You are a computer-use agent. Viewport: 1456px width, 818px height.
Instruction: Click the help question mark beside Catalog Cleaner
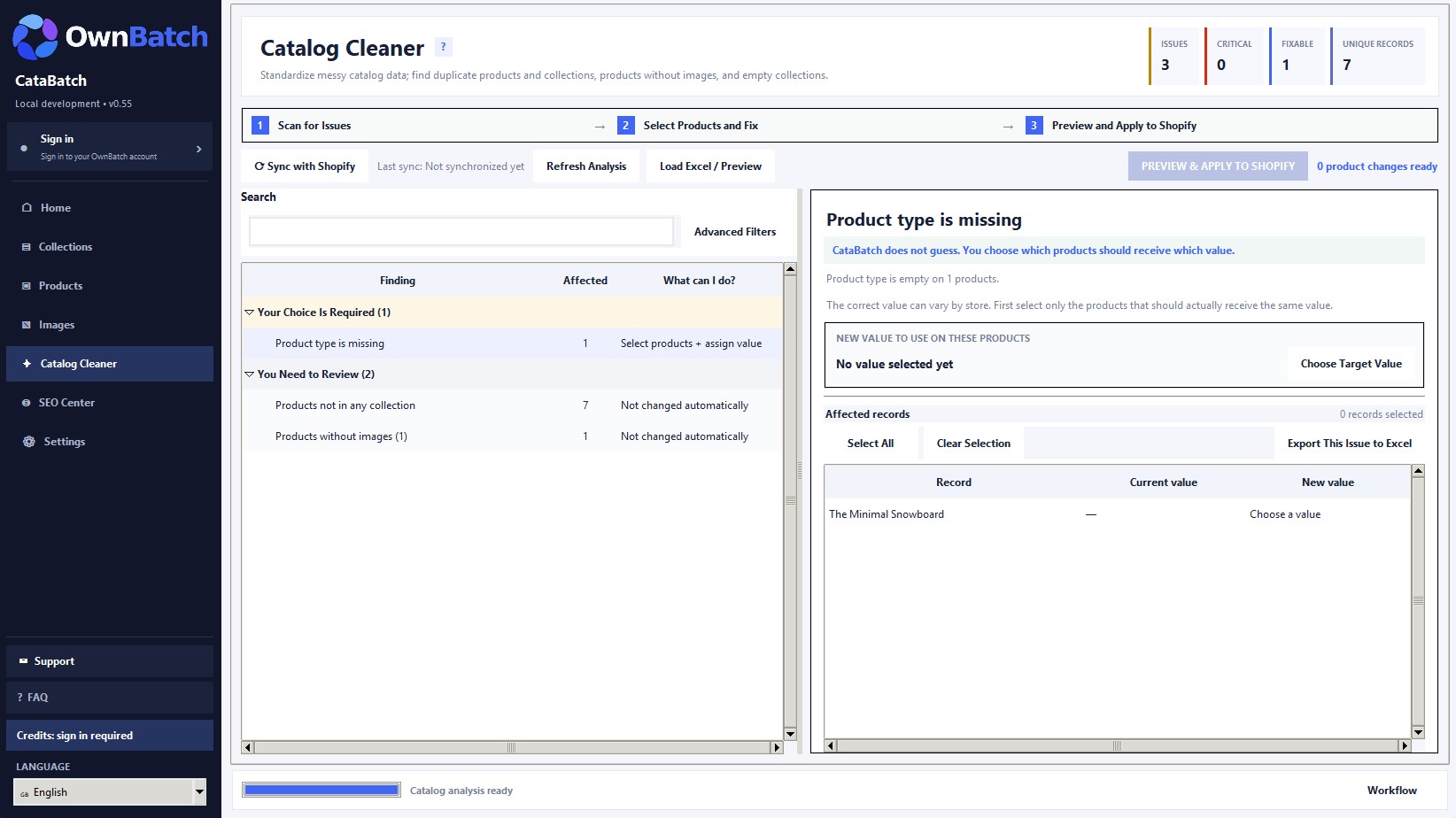tap(444, 47)
